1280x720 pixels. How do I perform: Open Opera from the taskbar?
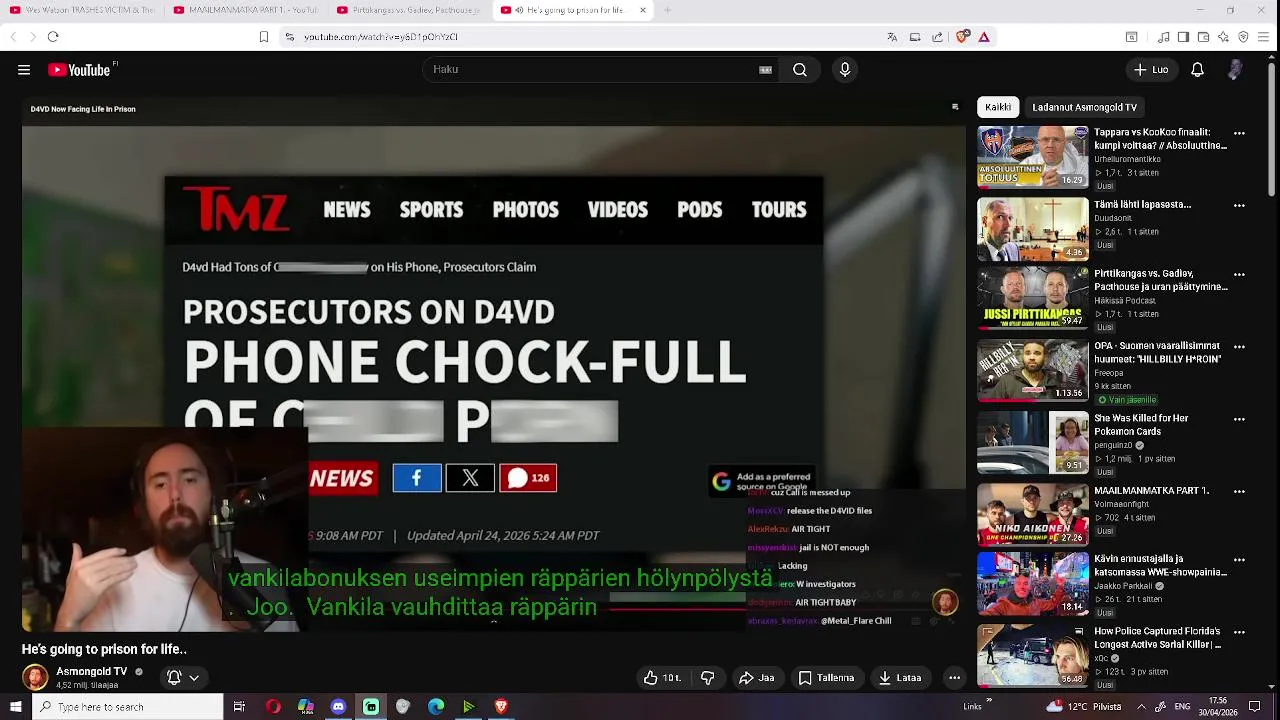[273, 707]
